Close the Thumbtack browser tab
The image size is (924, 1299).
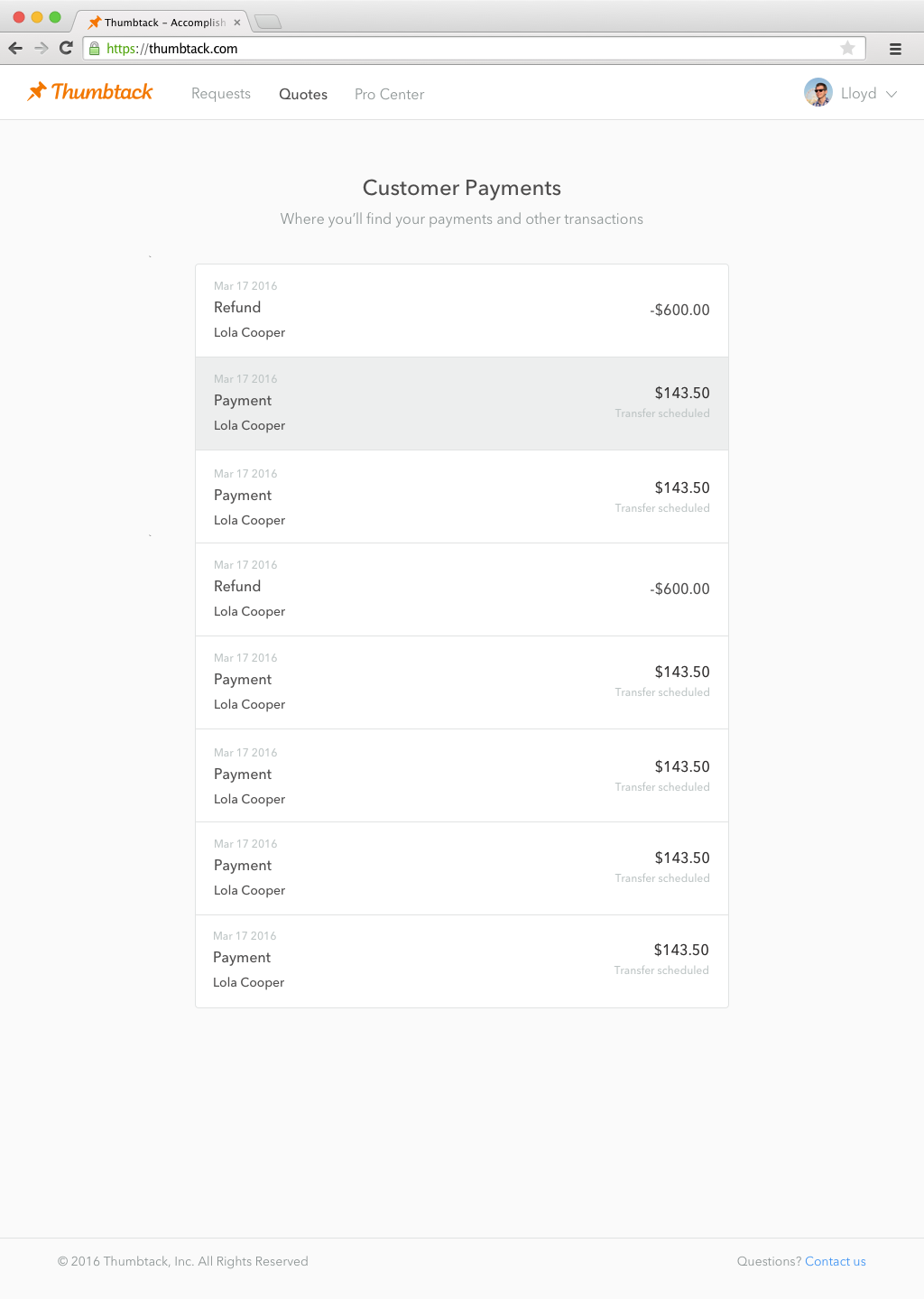pyautogui.click(x=237, y=23)
